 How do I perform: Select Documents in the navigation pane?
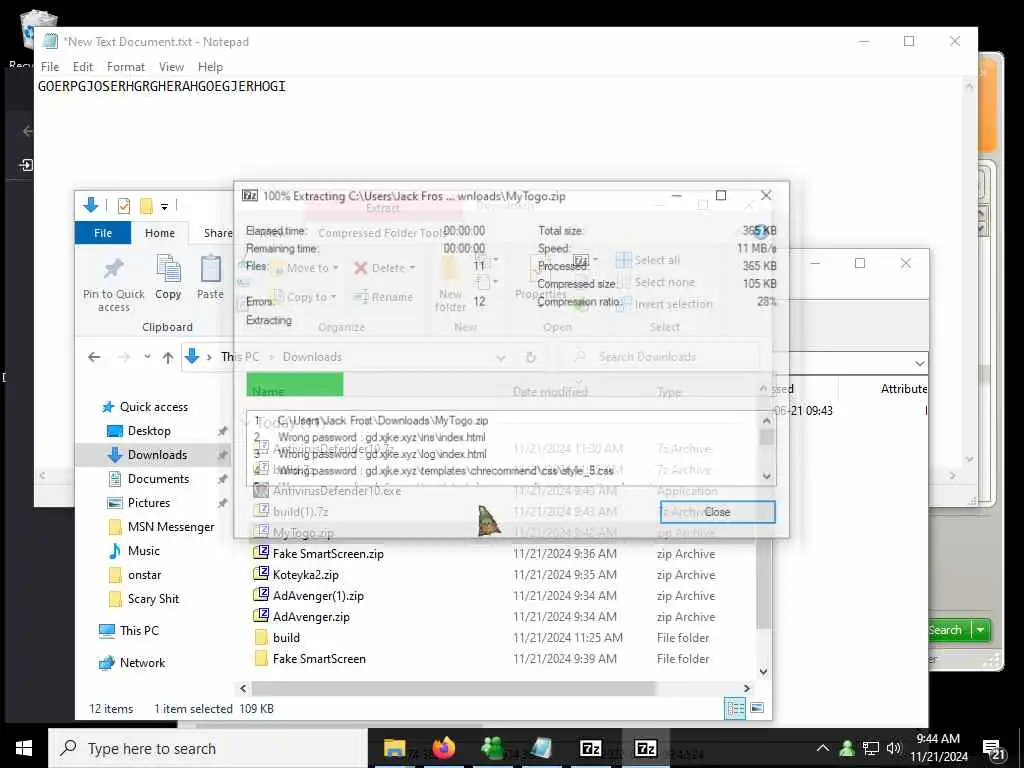pos(158,479)
